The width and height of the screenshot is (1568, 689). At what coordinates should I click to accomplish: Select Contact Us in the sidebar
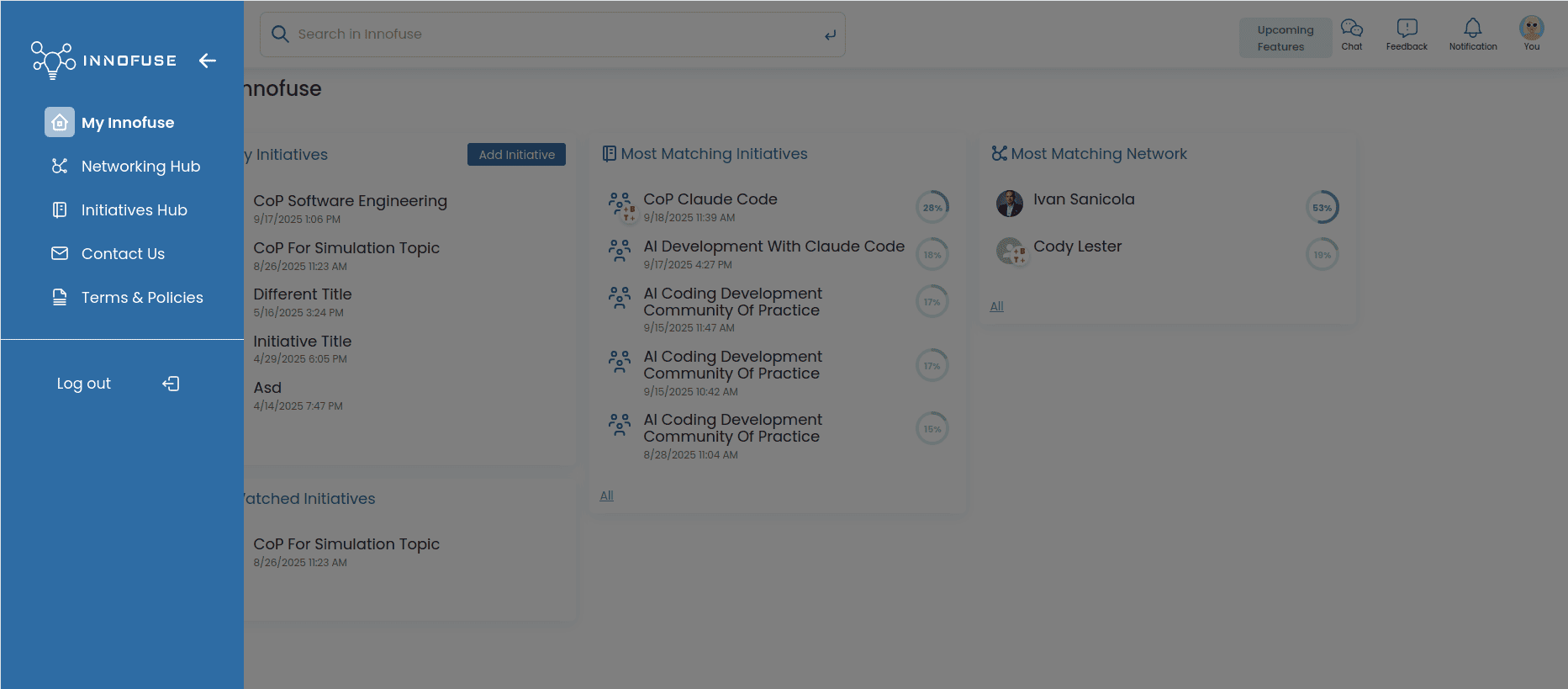point(123,254)
